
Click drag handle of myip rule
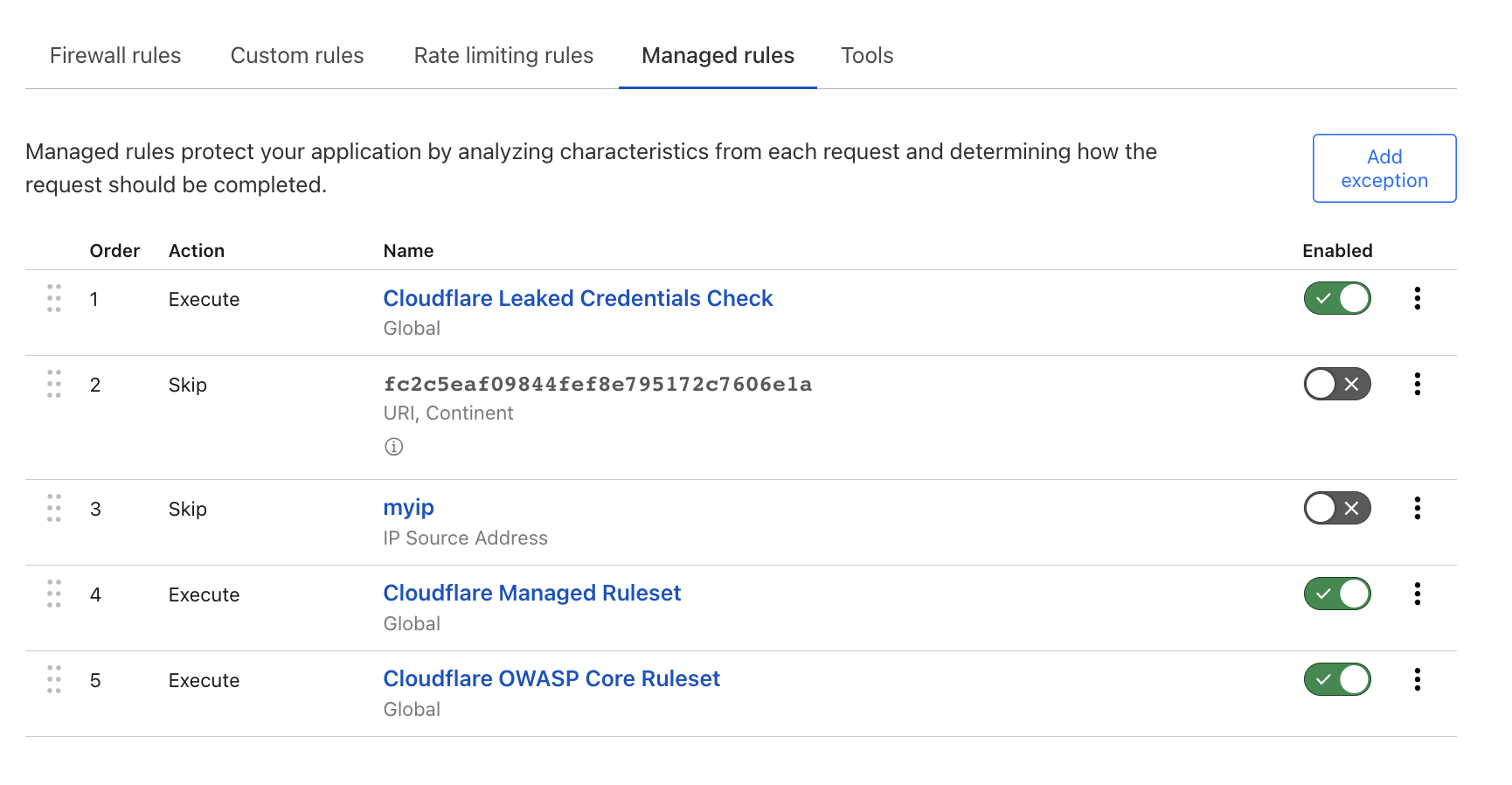pos(54,508)
